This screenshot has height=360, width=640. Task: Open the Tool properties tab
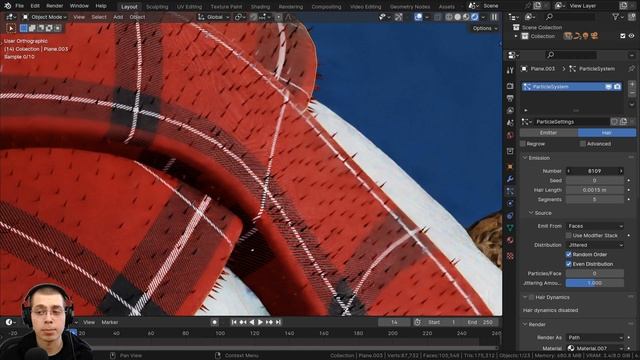(x=510, y=70)
